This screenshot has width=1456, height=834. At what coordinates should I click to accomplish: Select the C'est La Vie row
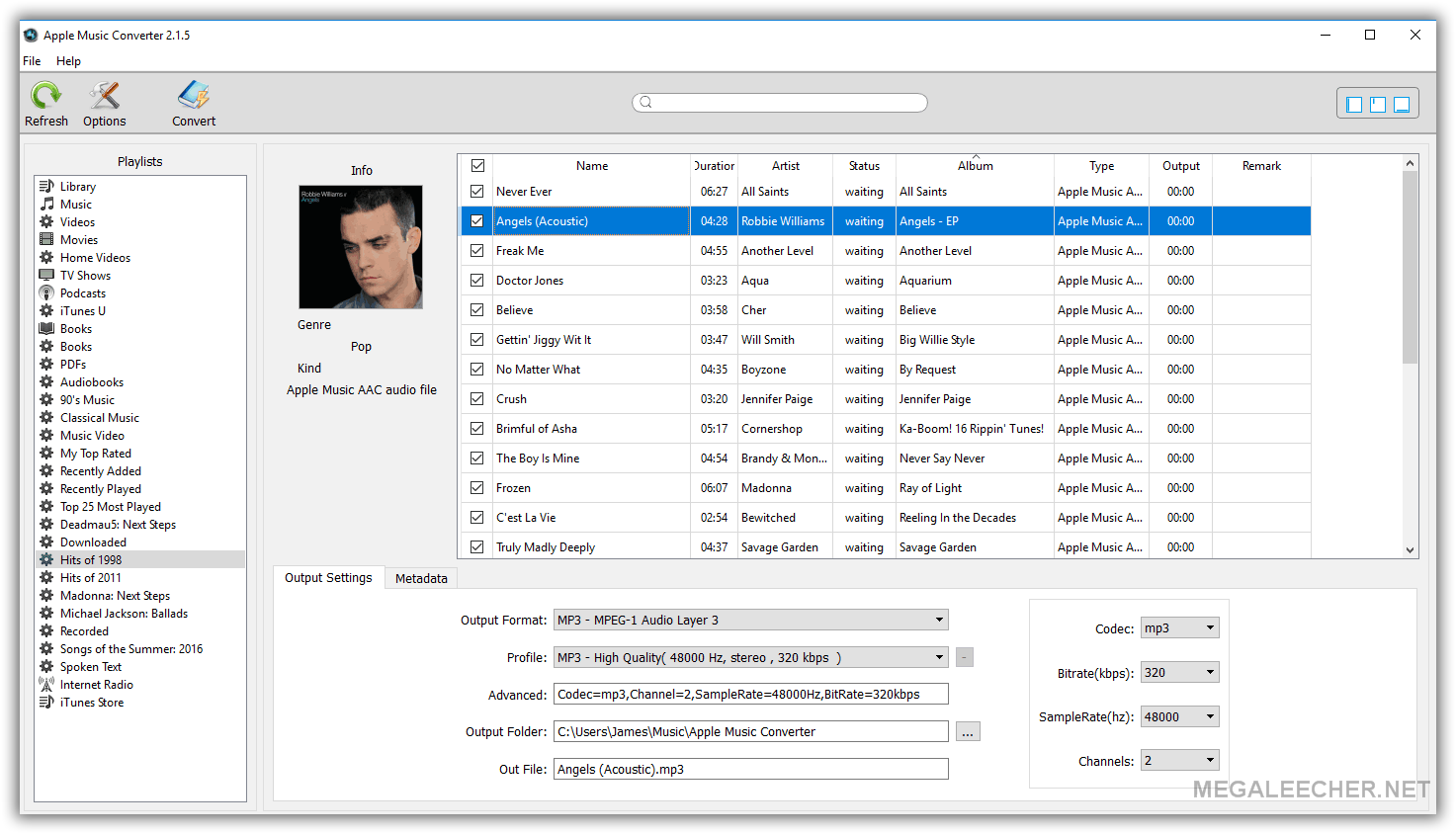[886, 518]
